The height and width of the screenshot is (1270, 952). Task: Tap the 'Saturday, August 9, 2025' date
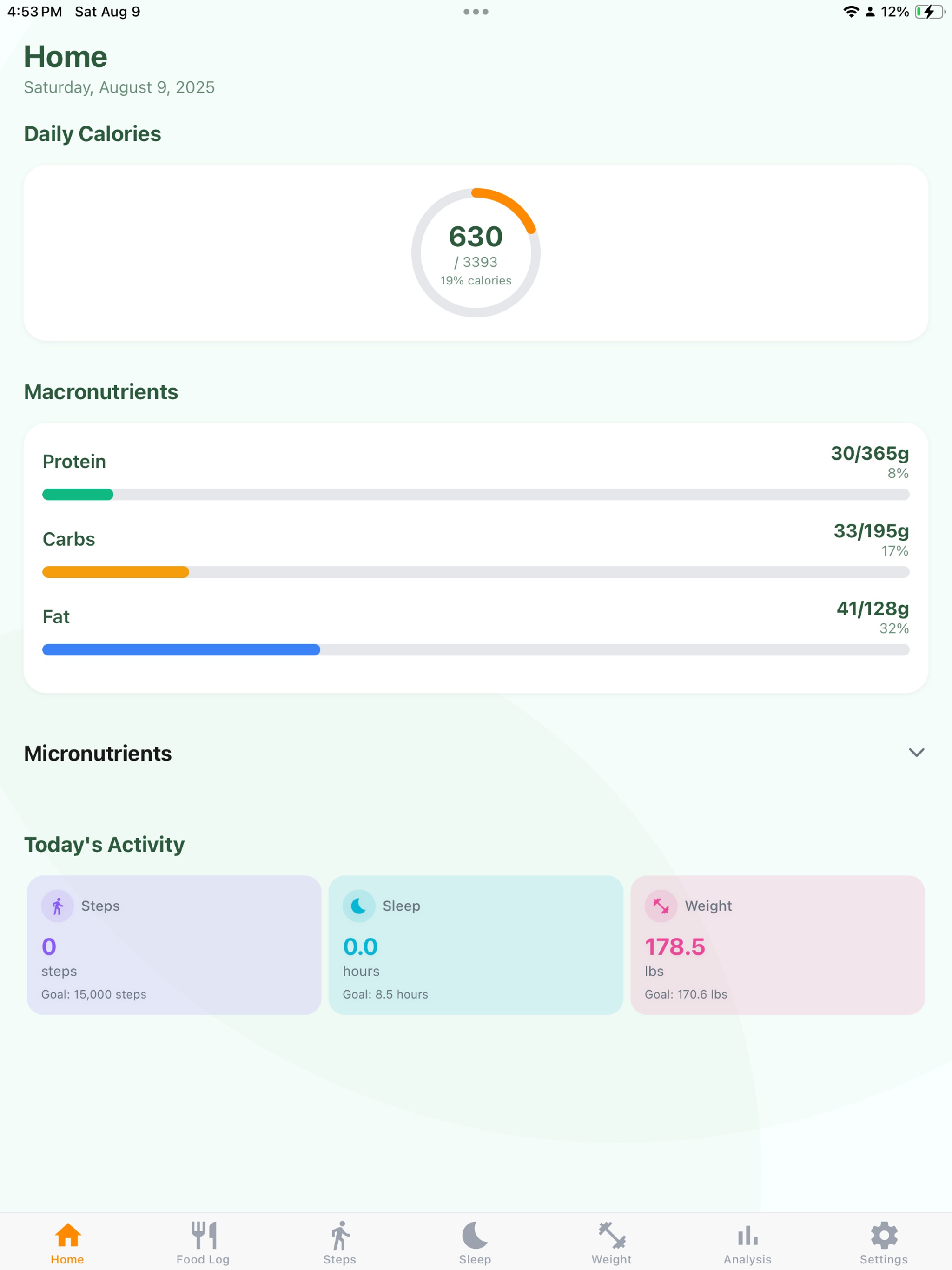click(119, 87)
